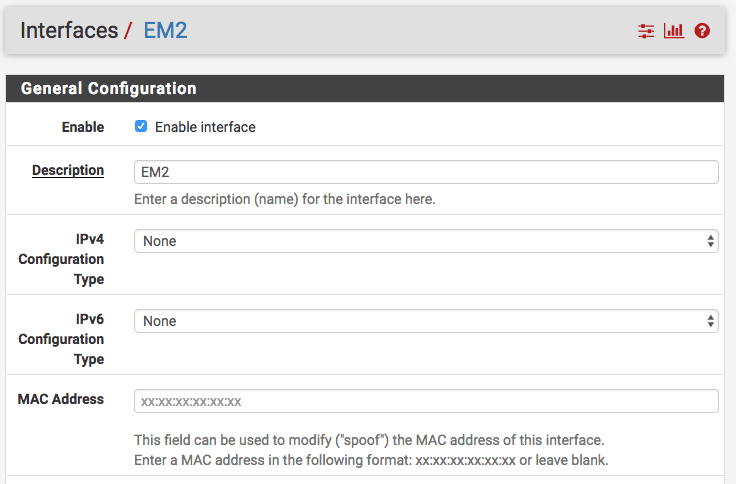This screenshot has height=484, width=736.
Task: Click into the MAC Address input field
Action: click(x=426, y=401)
